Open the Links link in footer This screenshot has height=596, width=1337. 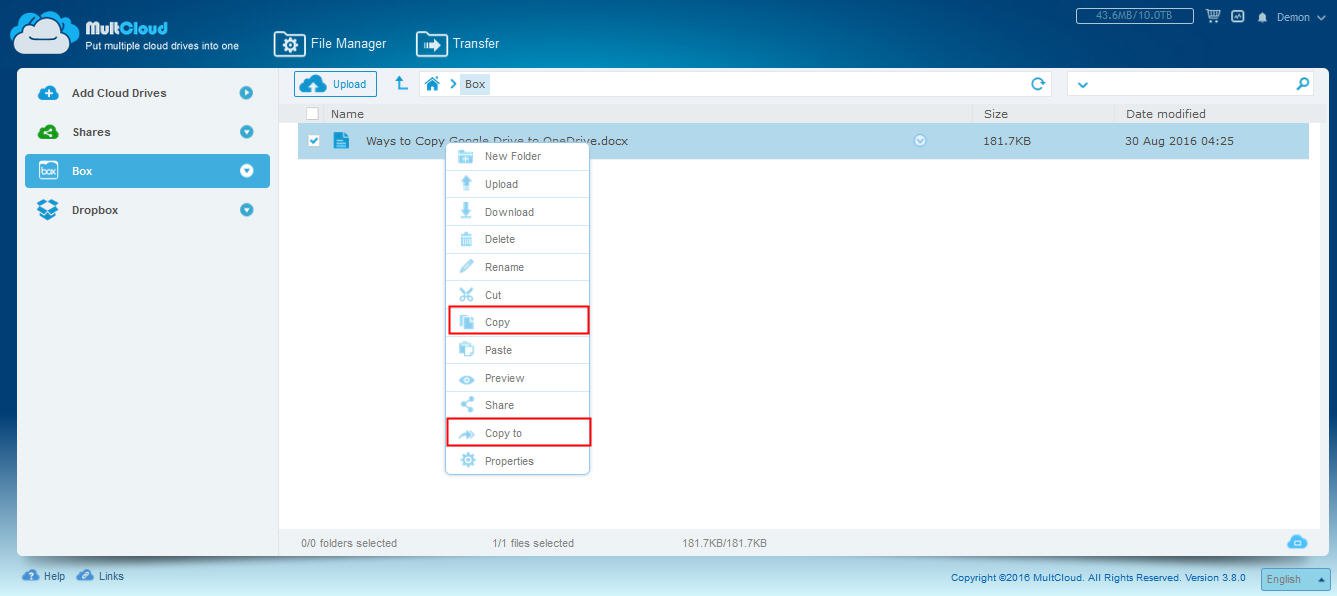pyautogui.click(x=100, y=576)
